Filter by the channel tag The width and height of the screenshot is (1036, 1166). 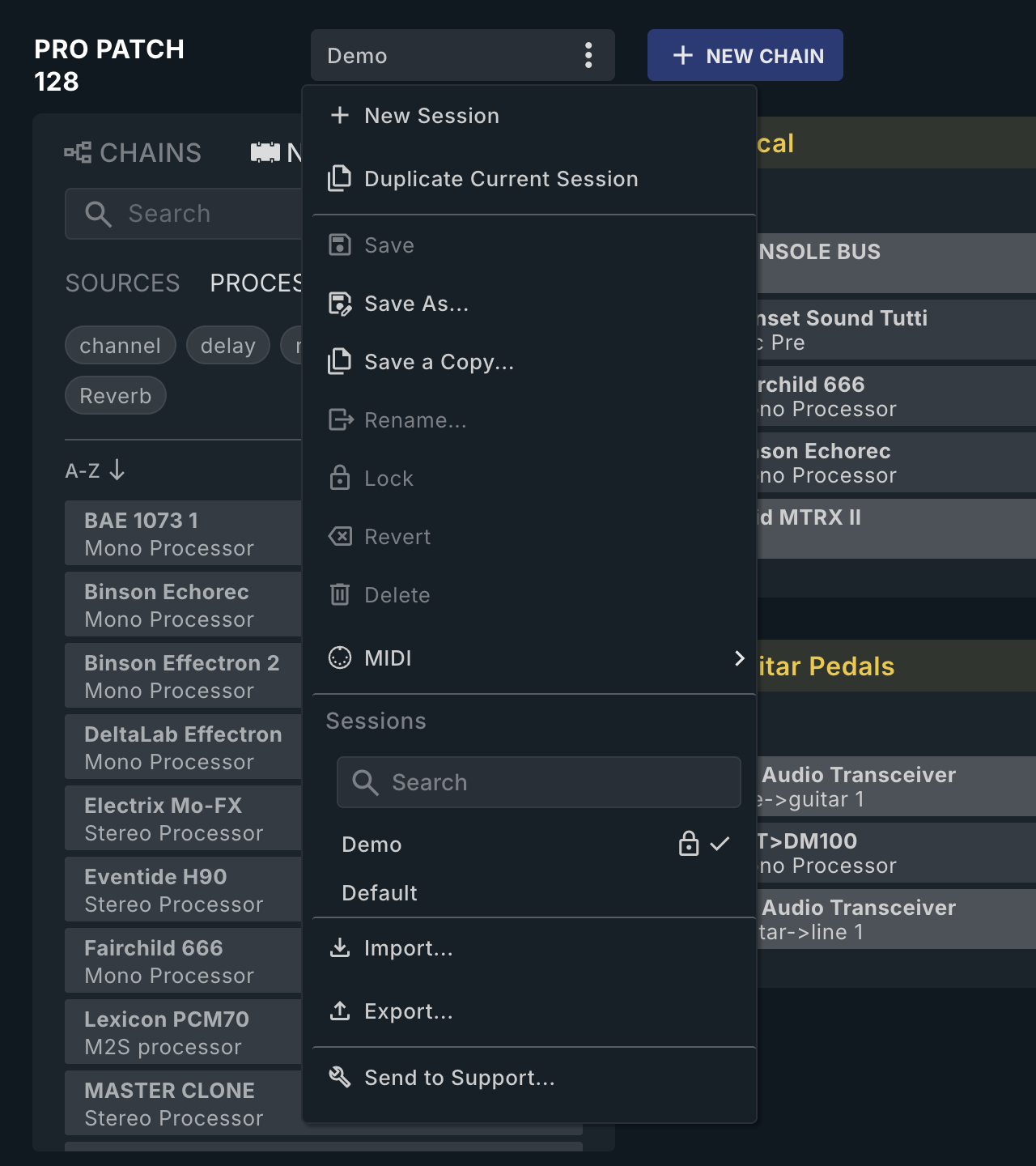coord(120,346)
